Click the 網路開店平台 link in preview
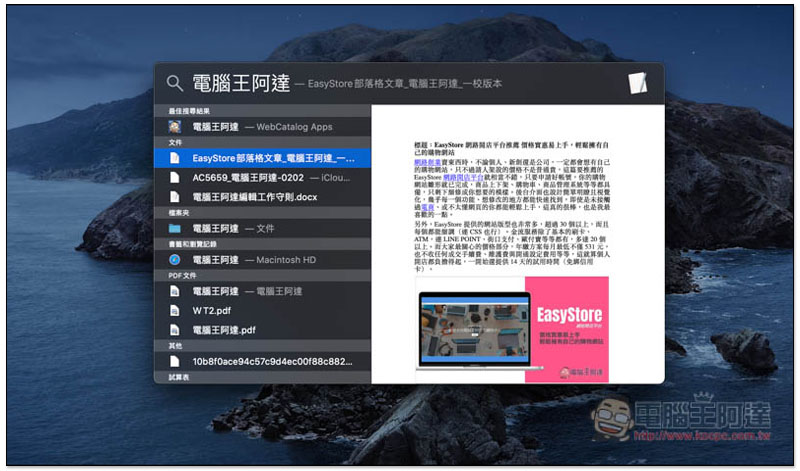 (463, 177)
